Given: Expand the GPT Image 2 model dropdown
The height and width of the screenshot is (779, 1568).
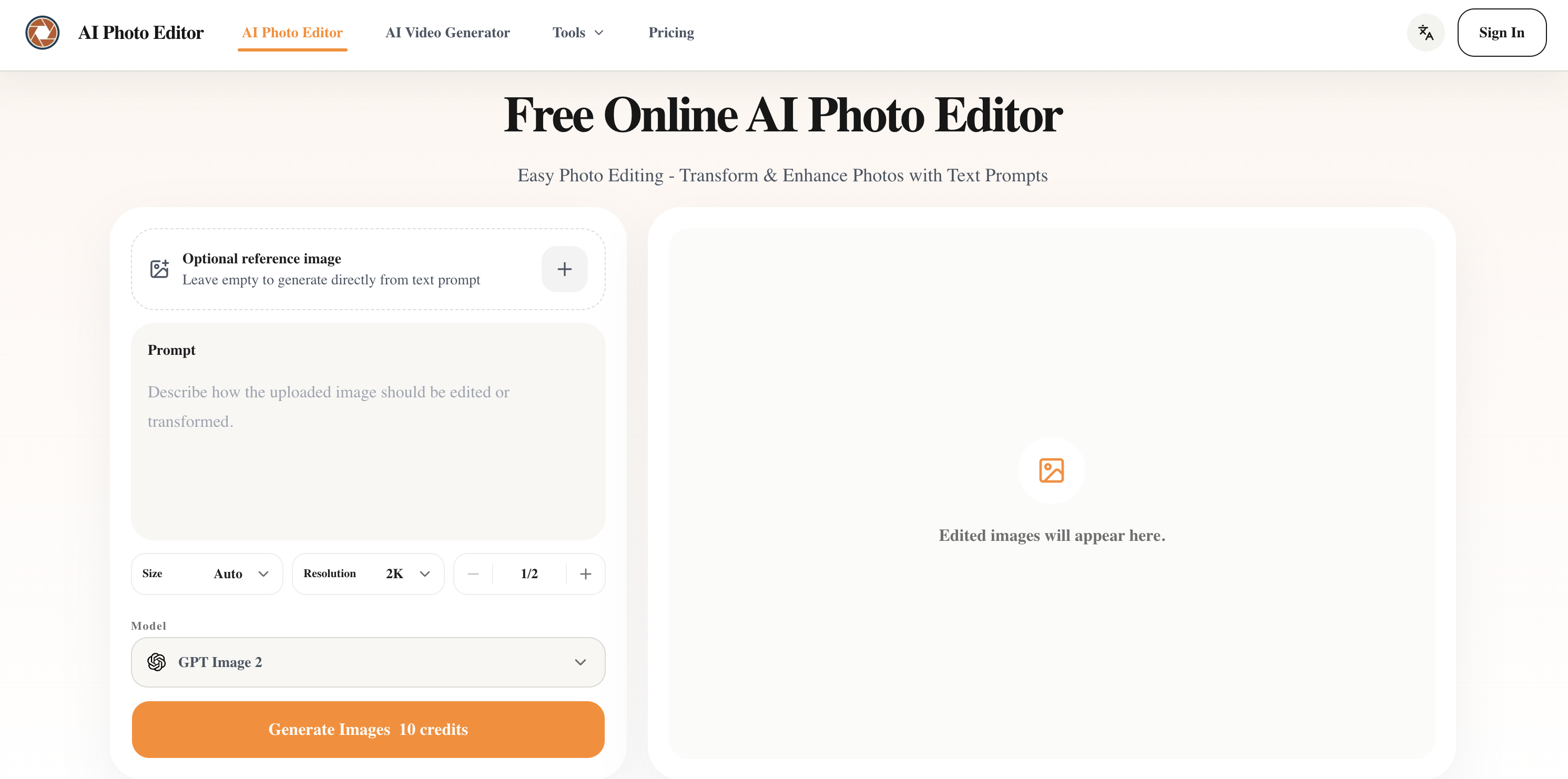Looking at the screenshot, I should 368,662.
